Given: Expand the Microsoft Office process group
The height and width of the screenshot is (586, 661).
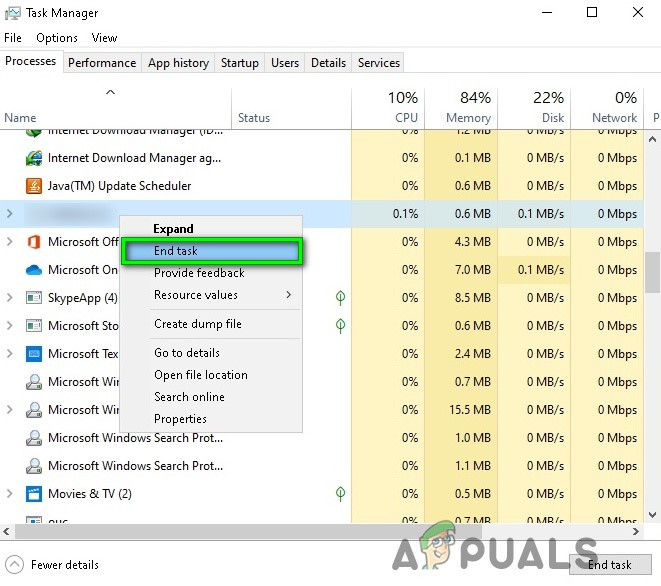Looking at the screenshot, I should pyautogui.click(x=10, y=242).
